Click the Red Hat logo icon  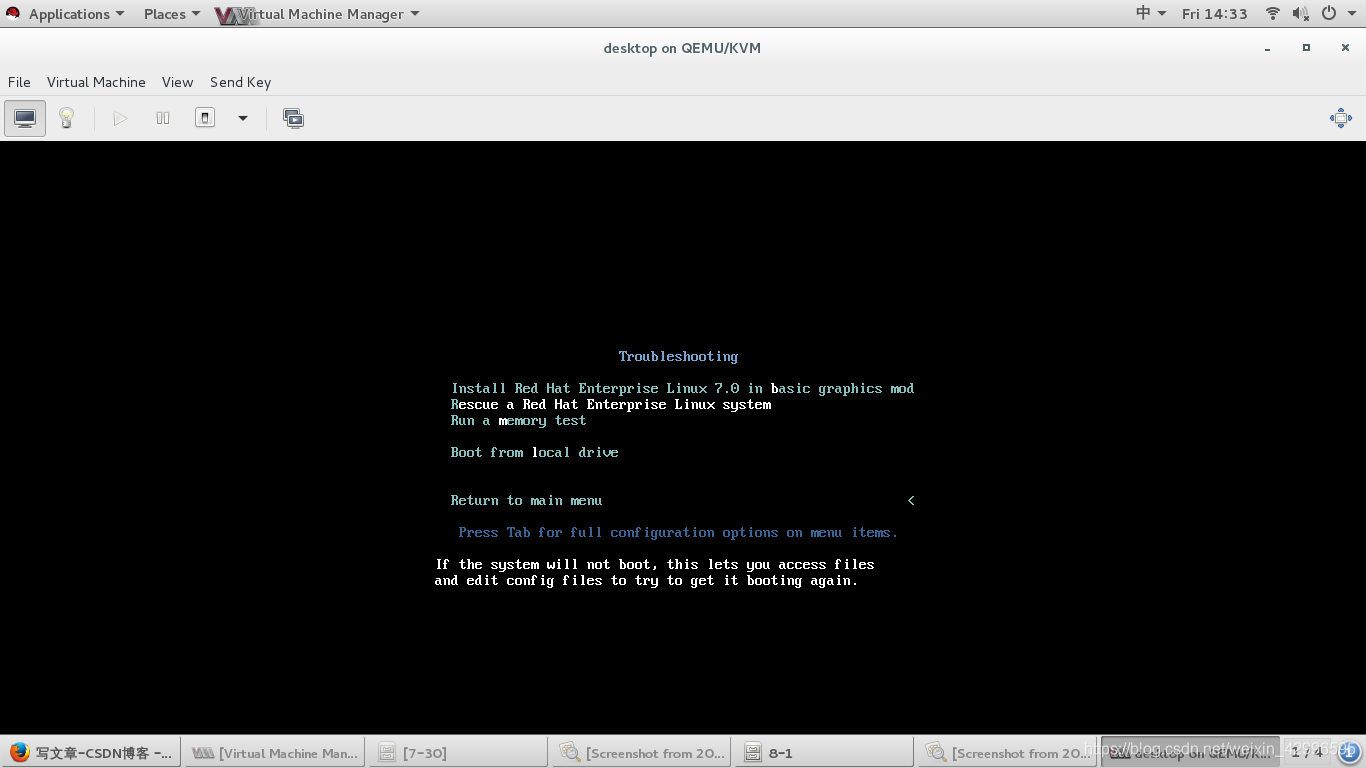click(13, 14)
